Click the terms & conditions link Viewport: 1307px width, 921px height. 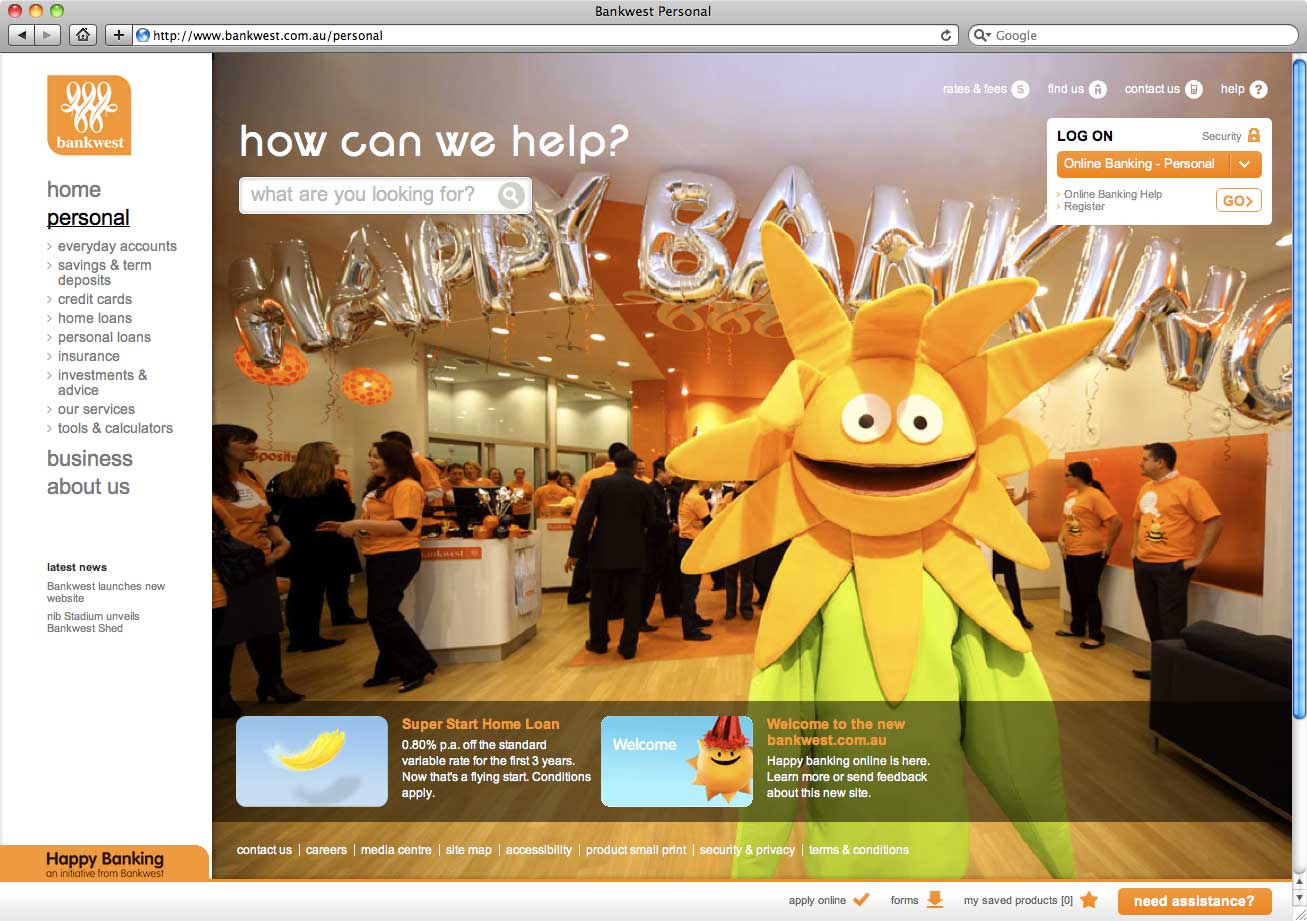859,850
